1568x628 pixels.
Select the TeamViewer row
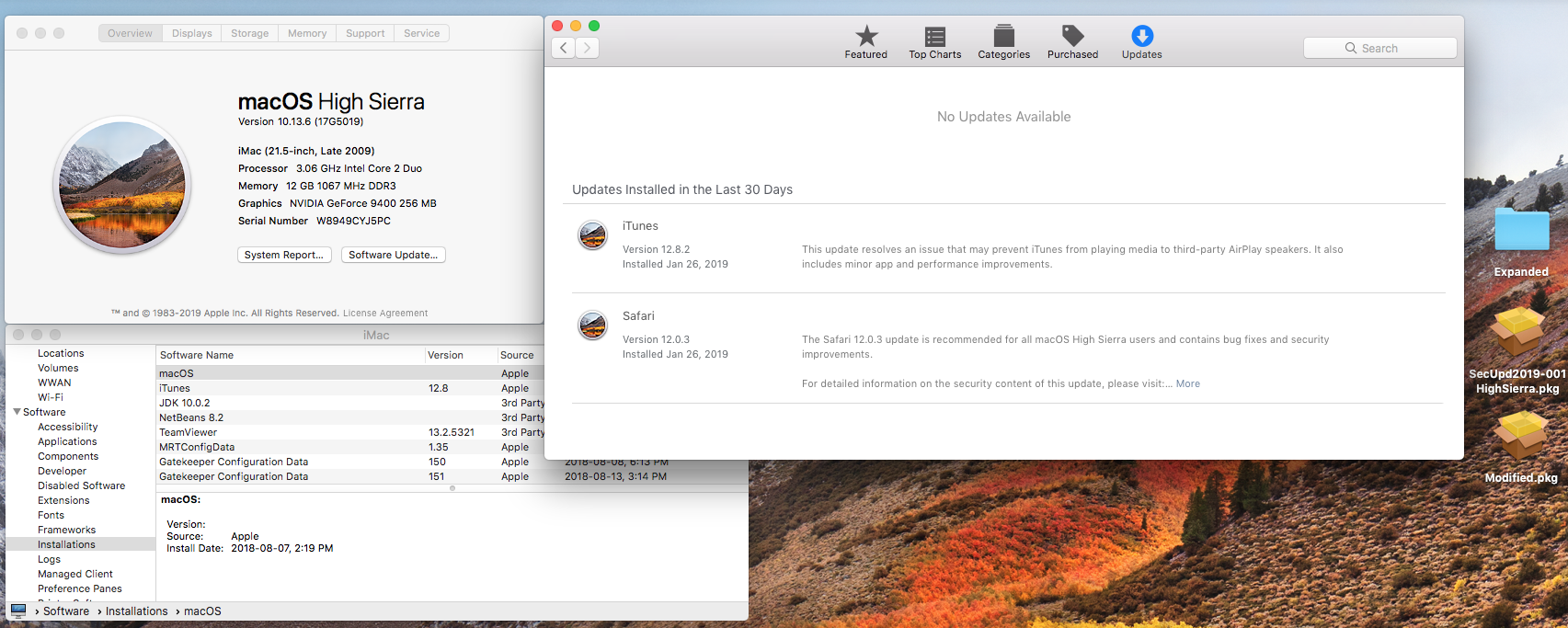(350, 432)
